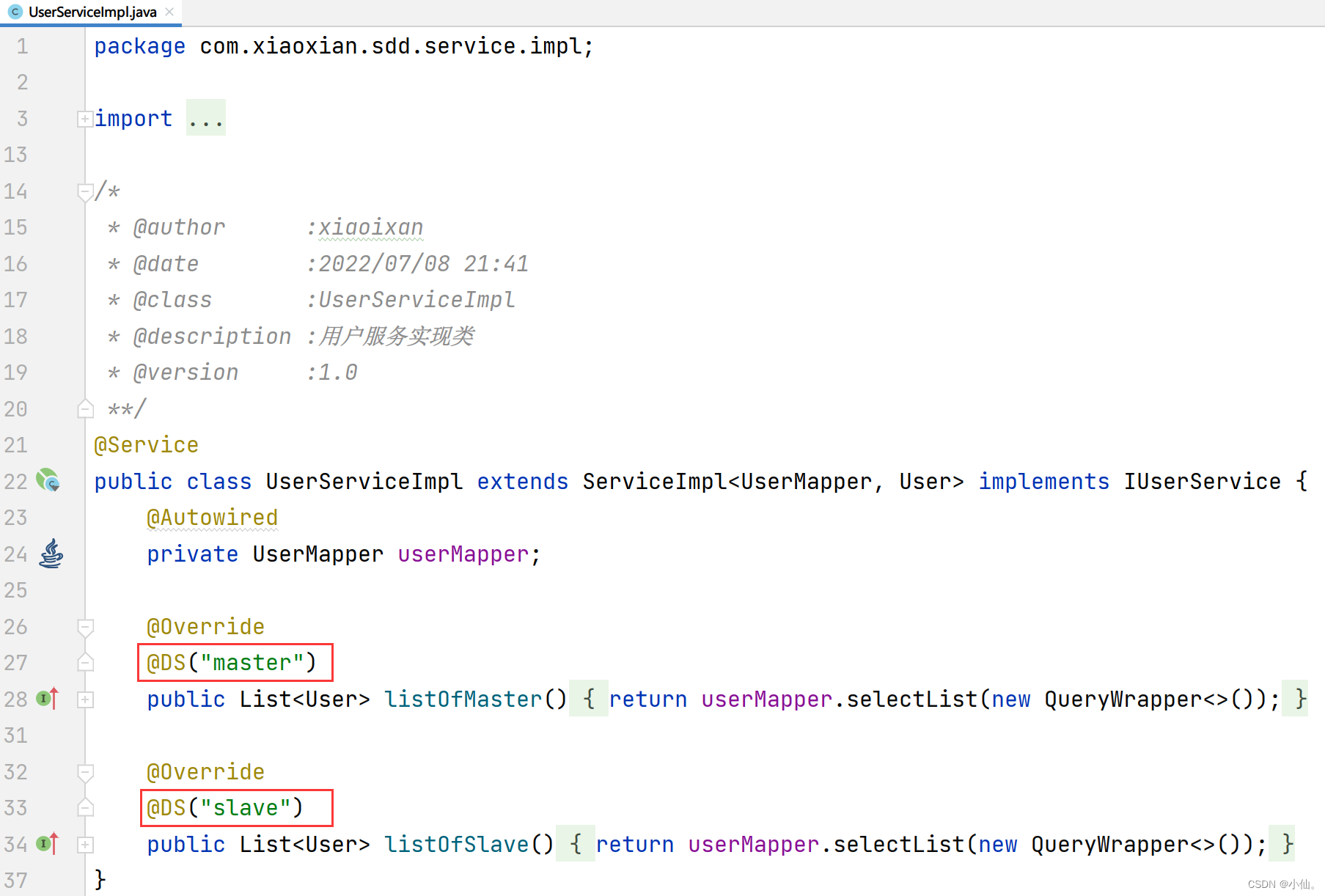Expand the listOfSlave method body on line 34
1325x896 pixels.
(85, 845)
